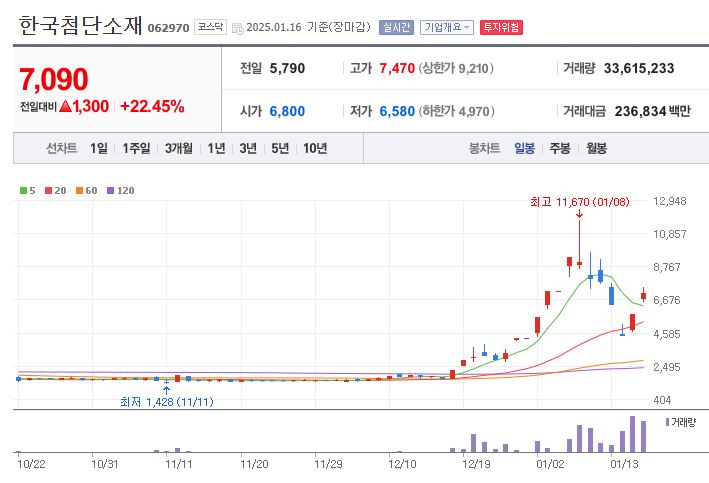This screenshot has height=483, width=709.
Task: Click the 실시간 real-time badge
Action: pyautogui.click(x=396, y=28)
